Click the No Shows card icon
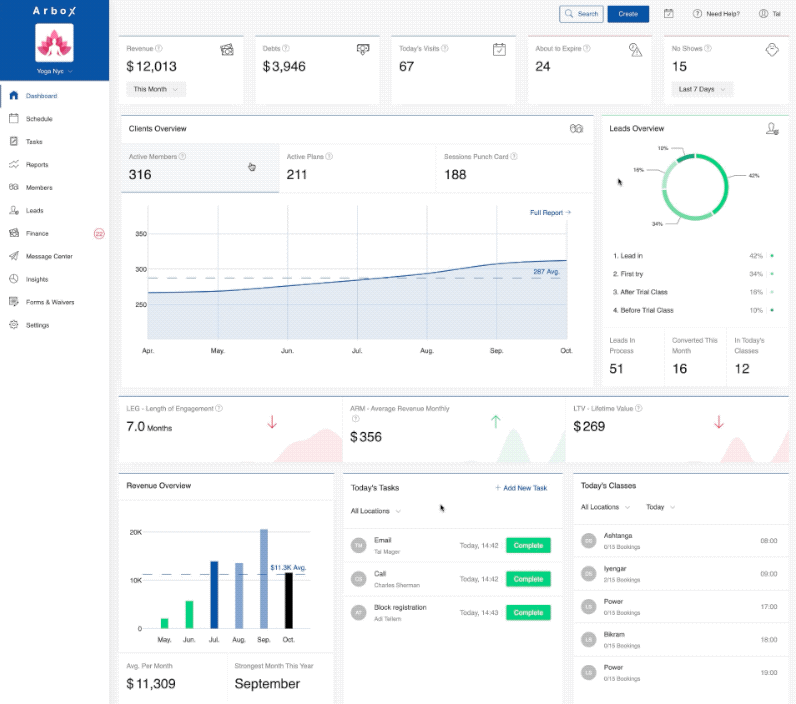This screenshot has height=704, width=796. 772,50
